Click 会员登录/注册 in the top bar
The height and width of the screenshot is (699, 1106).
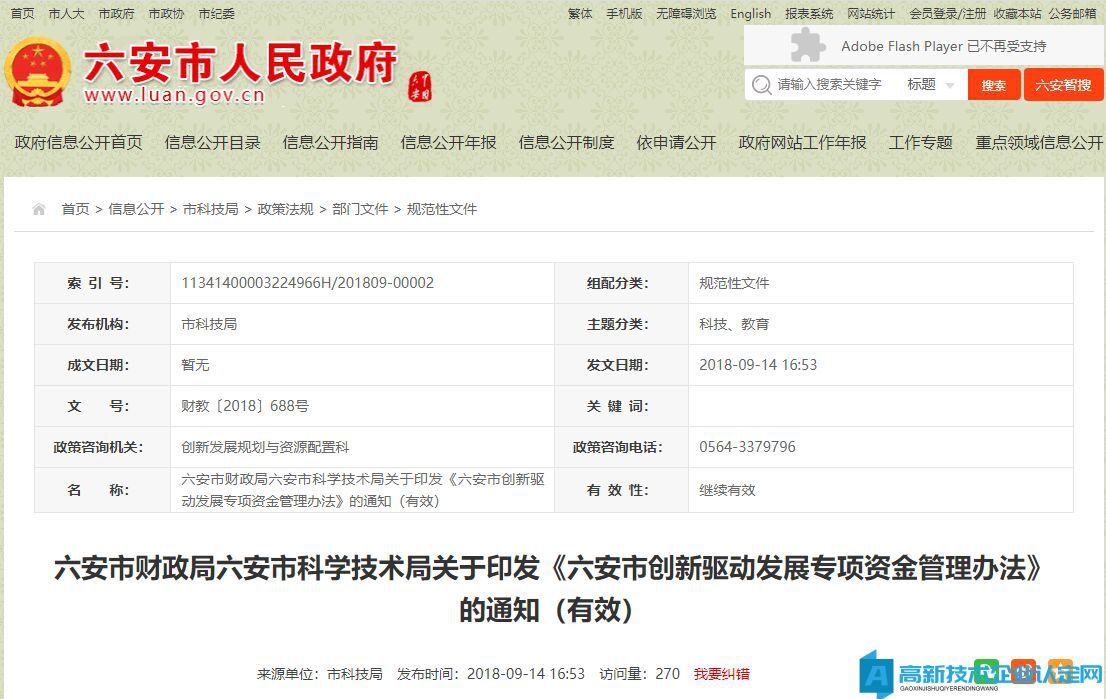(x=947, y=13)
